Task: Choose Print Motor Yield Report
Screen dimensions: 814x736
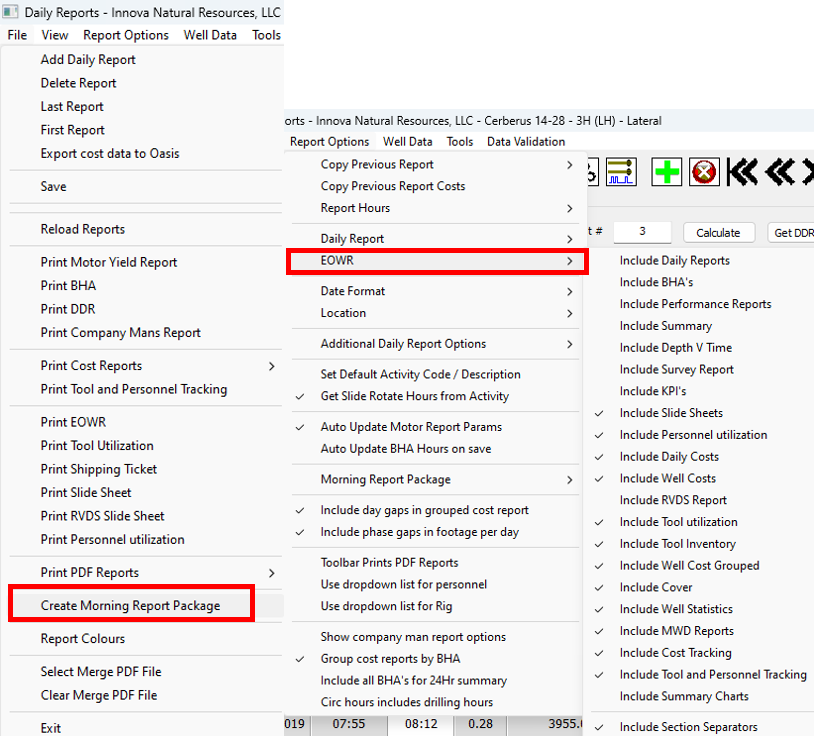Action: pyautogui.click(x=109, y=262)
